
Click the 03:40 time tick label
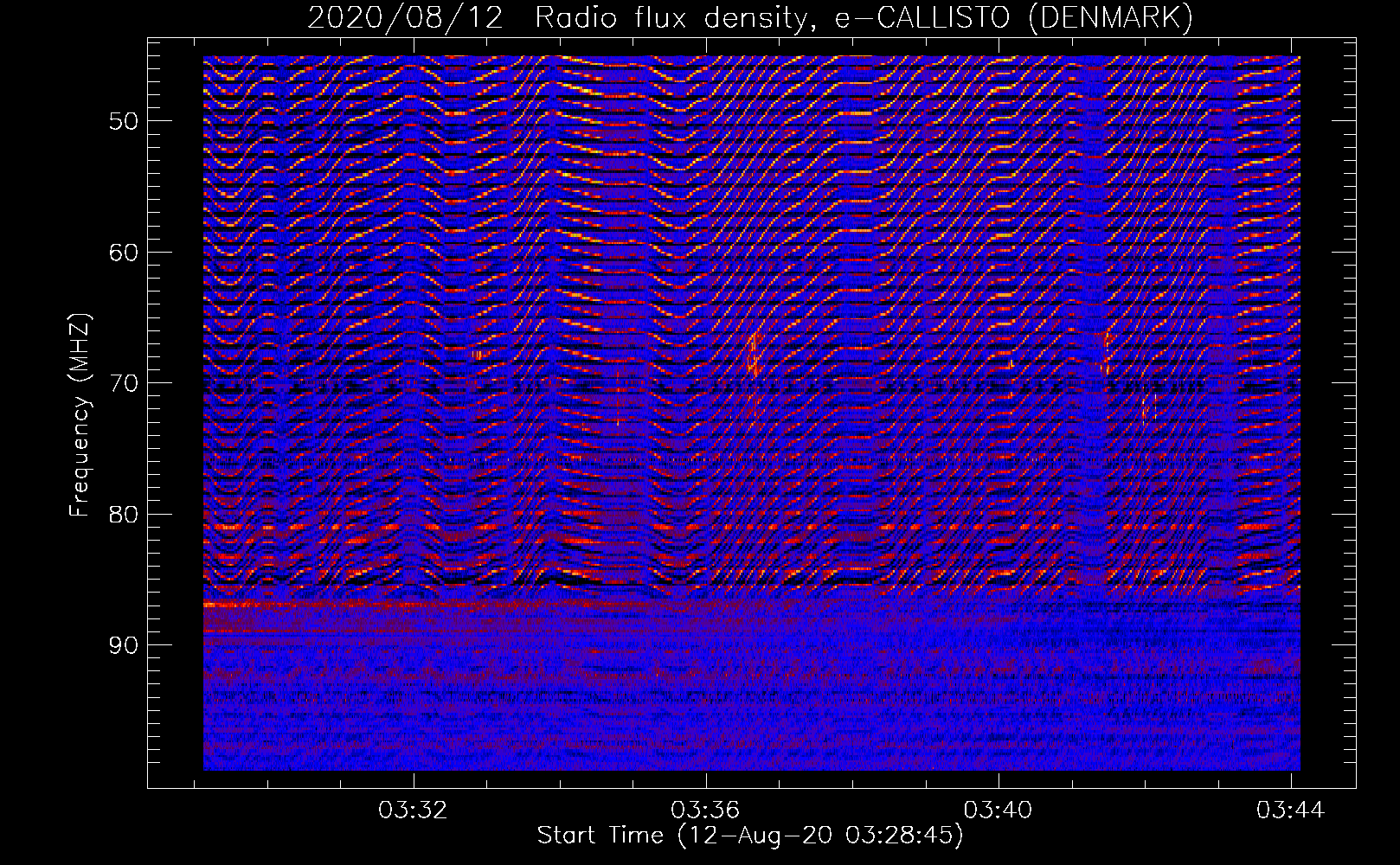(999, 811)
